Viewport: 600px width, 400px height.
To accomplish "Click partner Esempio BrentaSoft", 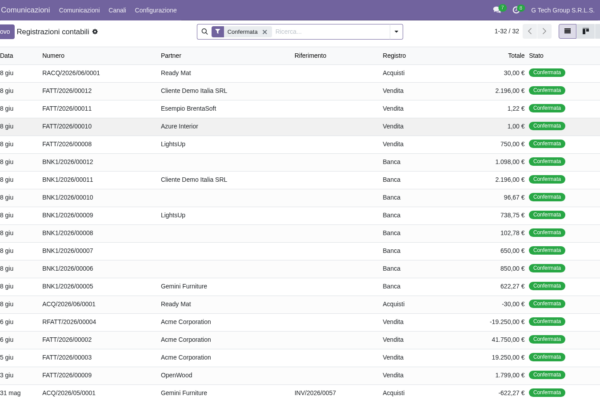I will pos(188,109).
